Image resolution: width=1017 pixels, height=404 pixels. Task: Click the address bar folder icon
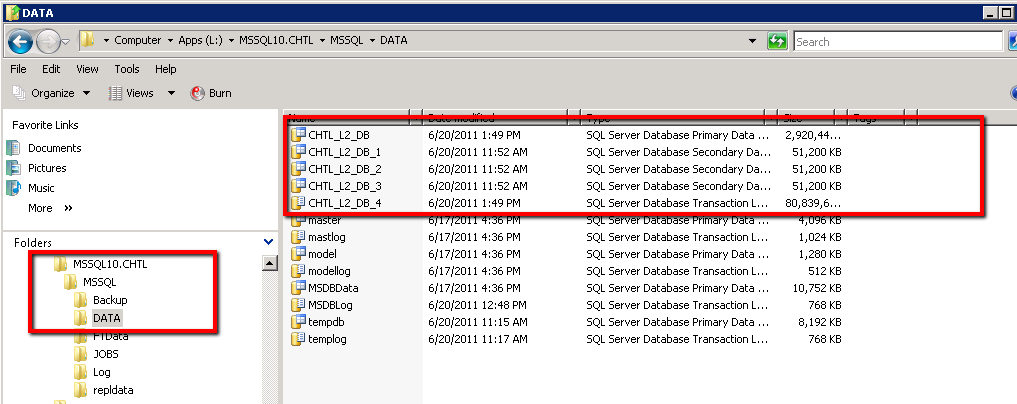[88, 41]
